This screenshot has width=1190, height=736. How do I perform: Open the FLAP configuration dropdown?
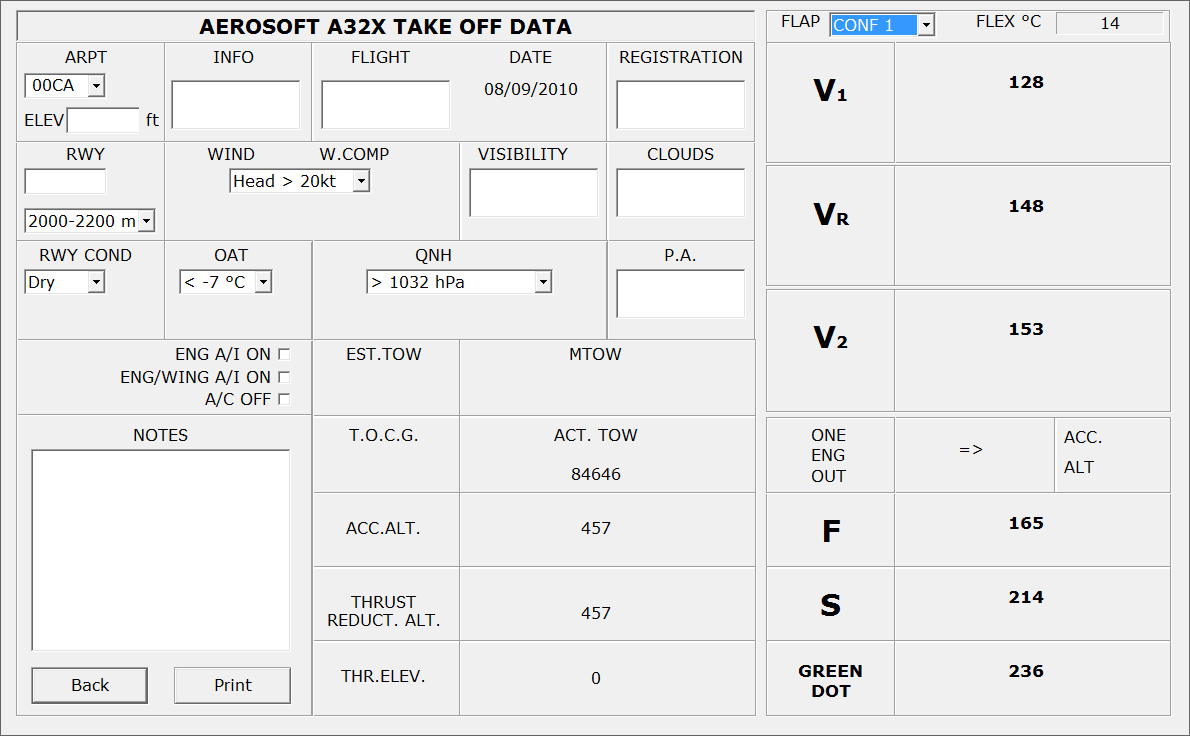923,23
